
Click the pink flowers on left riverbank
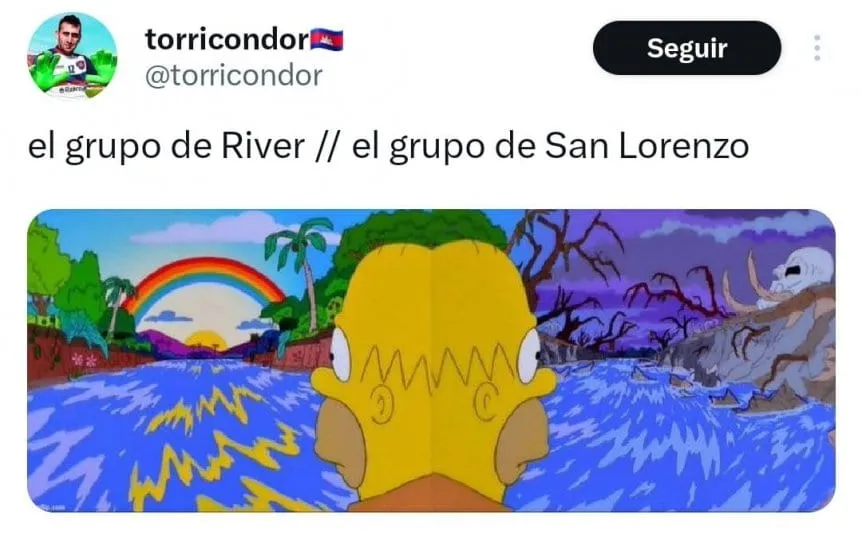click(85, 360)
